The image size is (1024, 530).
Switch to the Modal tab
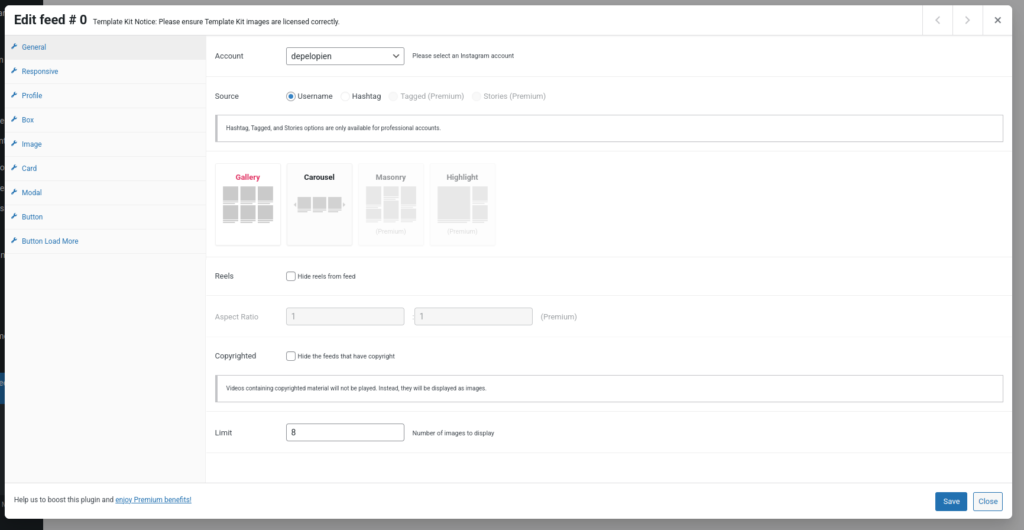pos(31,193)
